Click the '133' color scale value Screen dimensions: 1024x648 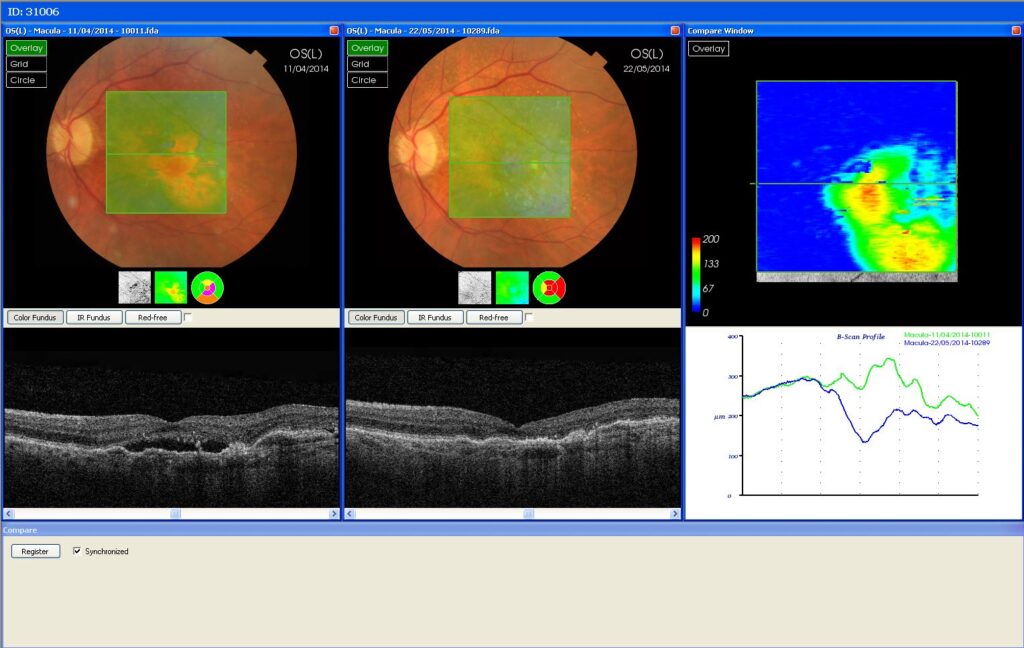click(711, 264)
